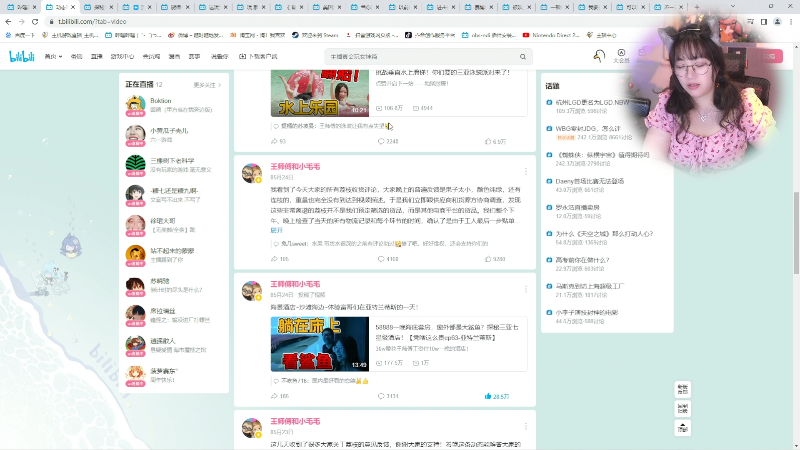Click the middle floating side button
This screenshot has width=800, height=450.
pos(683,409)
